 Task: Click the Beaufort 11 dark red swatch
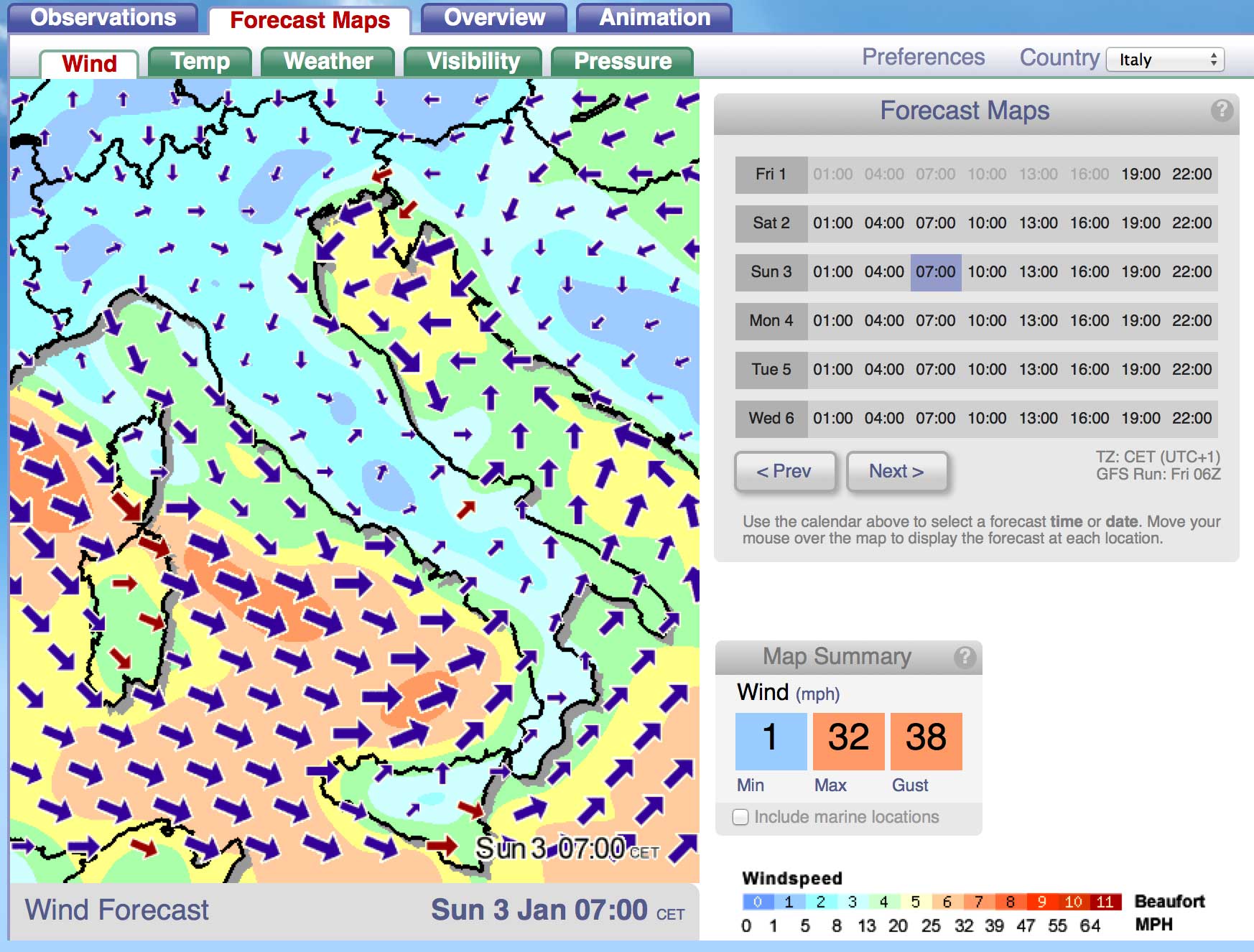coord(1105,902)
